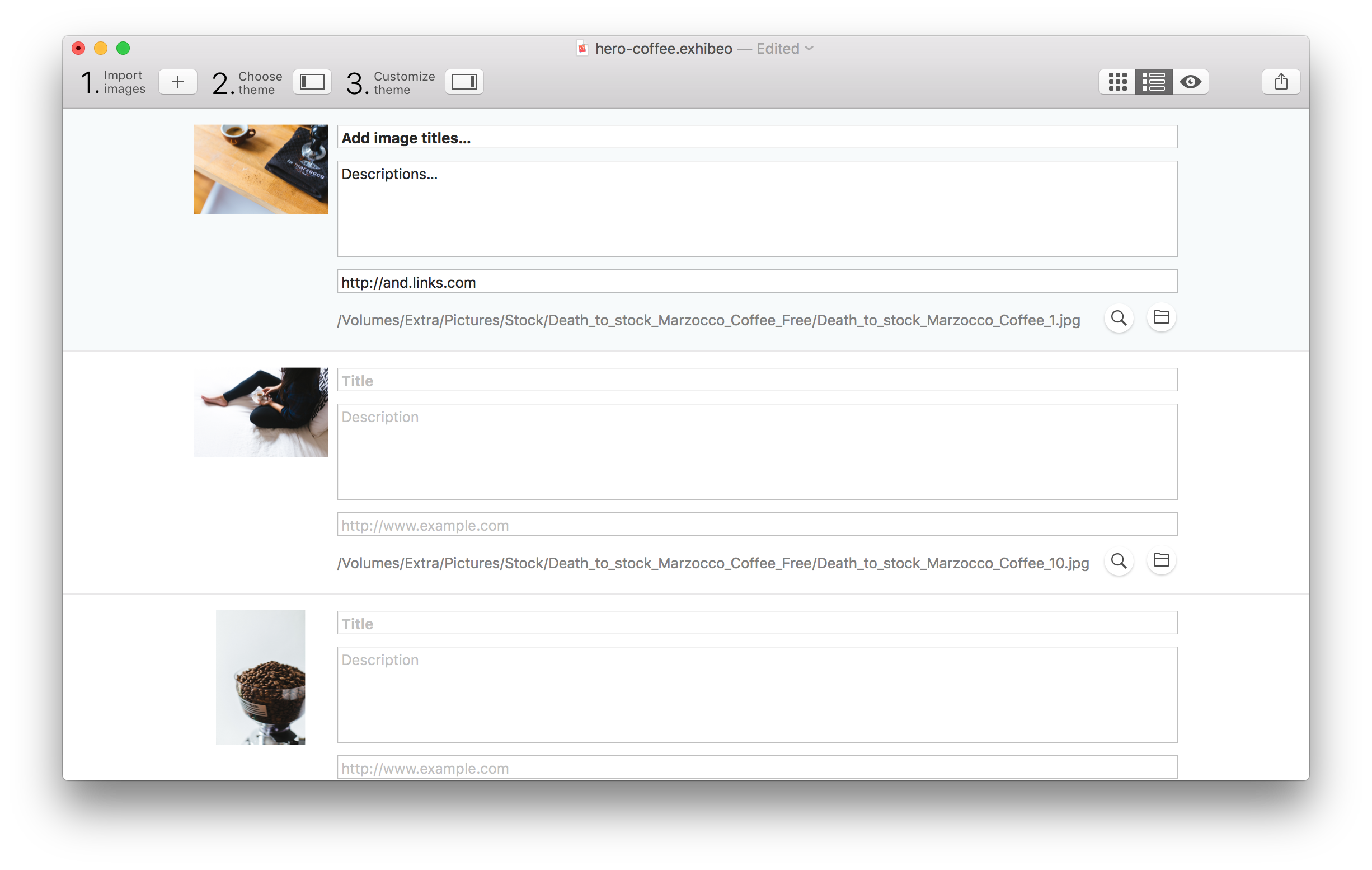The image size is (1372, 870).
Task: Click folder icon for Coffee_1.jpg
Action: (x=1160, y=317)
